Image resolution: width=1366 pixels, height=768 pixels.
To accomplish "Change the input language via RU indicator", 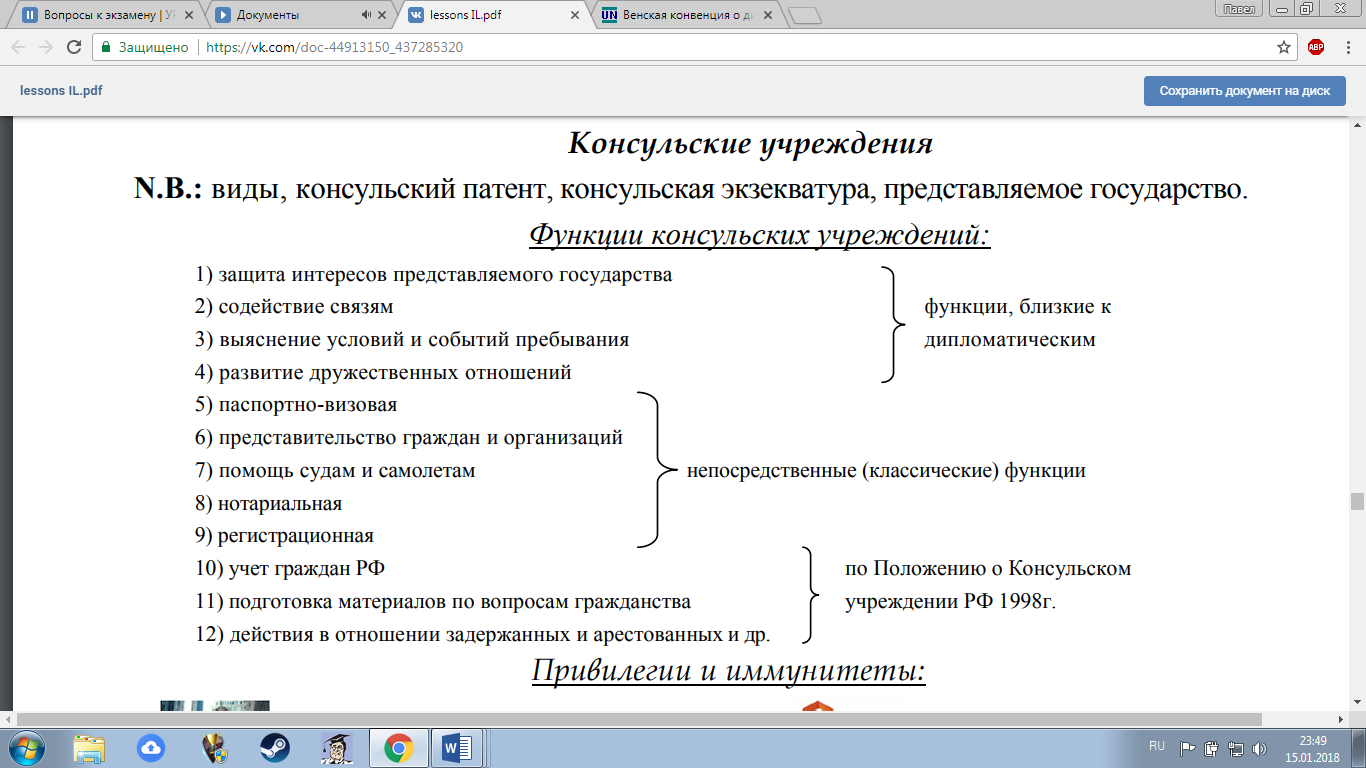I will (1157, 746).
